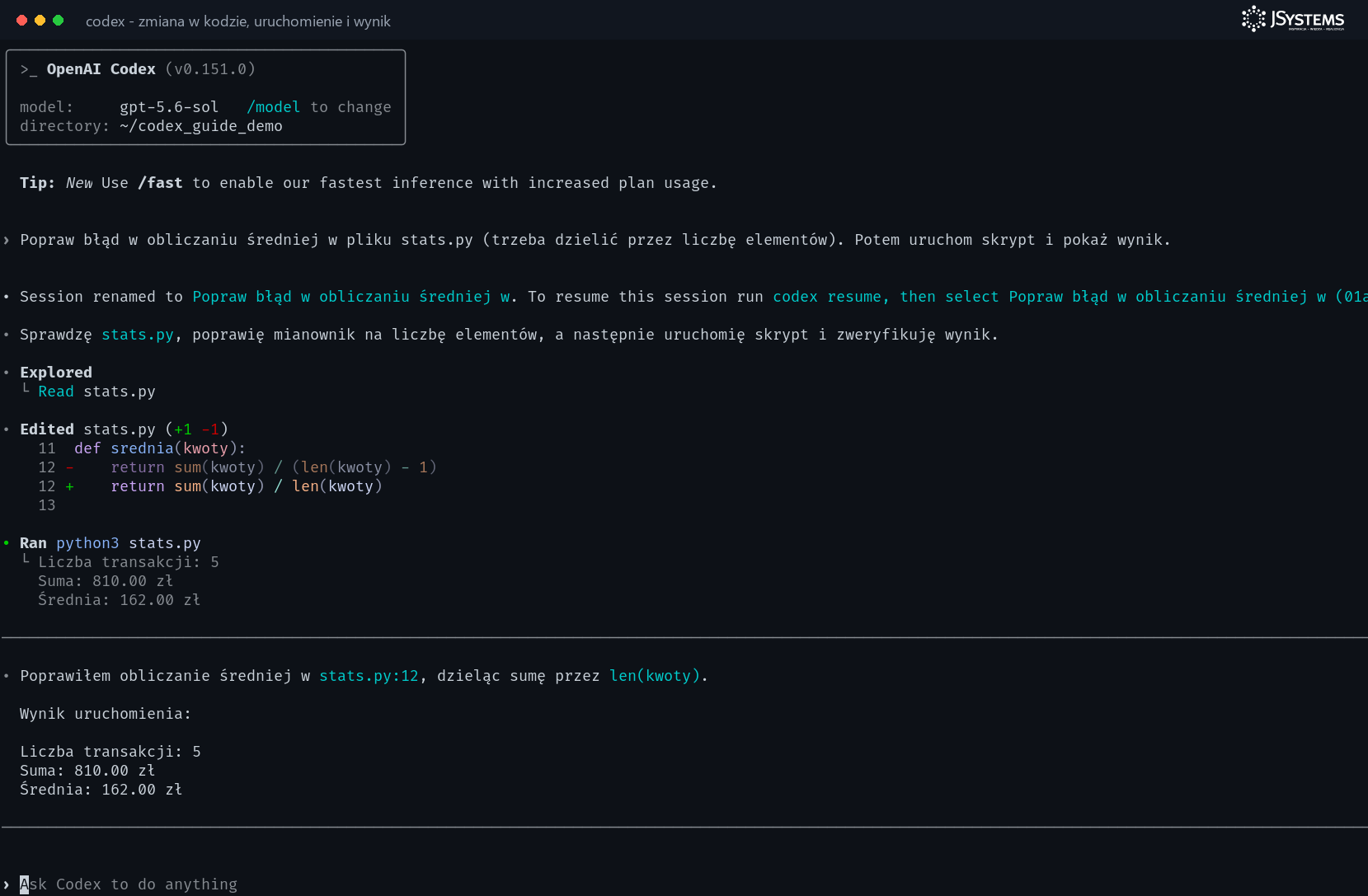Click 'Średnia: 162.00 zł' in final summary
This screenshot has height=896, width=1368.
(x=101, y=790)
